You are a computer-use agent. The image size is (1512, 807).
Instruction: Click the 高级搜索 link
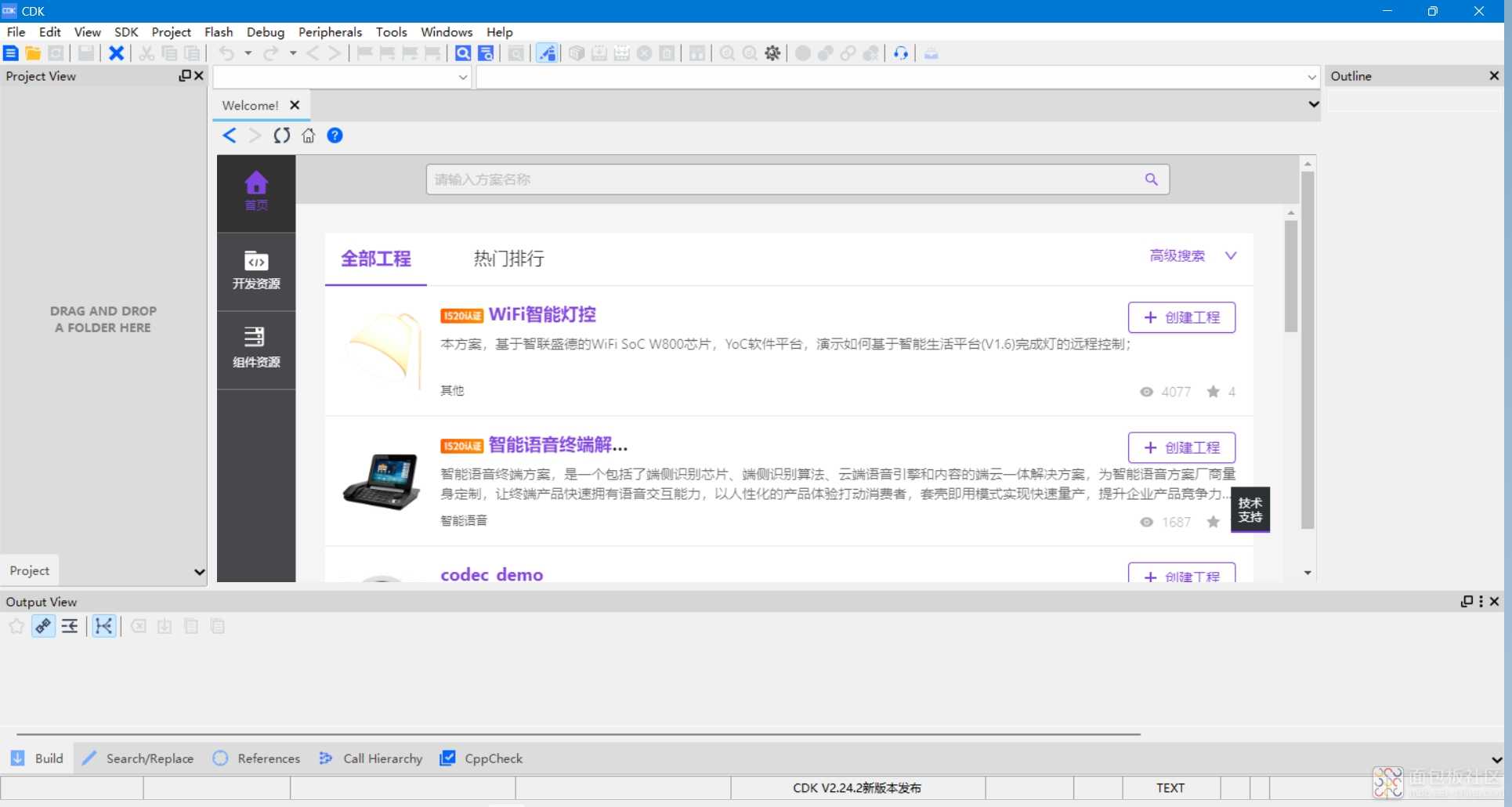tap(1177, 255)
